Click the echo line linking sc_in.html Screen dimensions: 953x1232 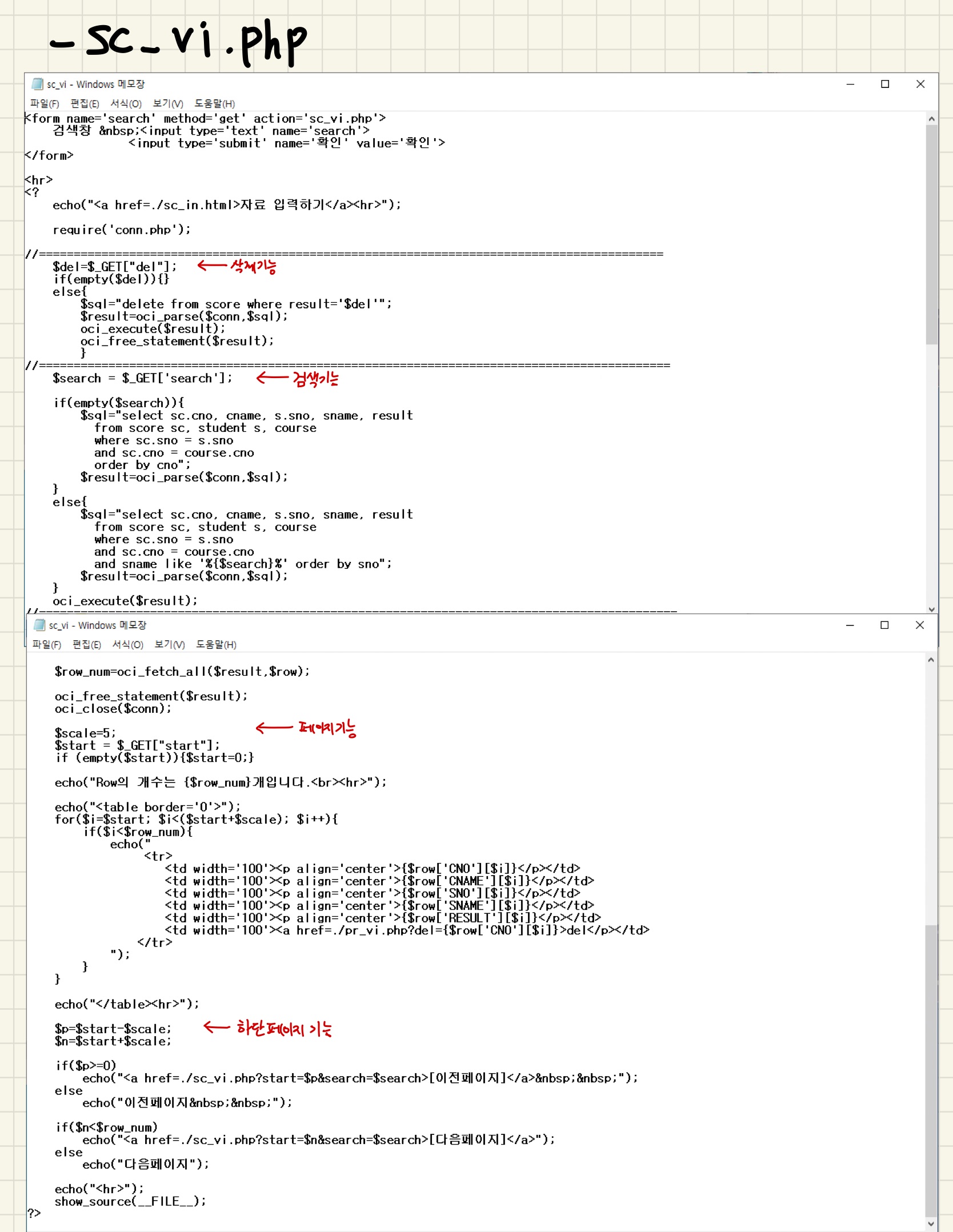[x=227, y=204]
